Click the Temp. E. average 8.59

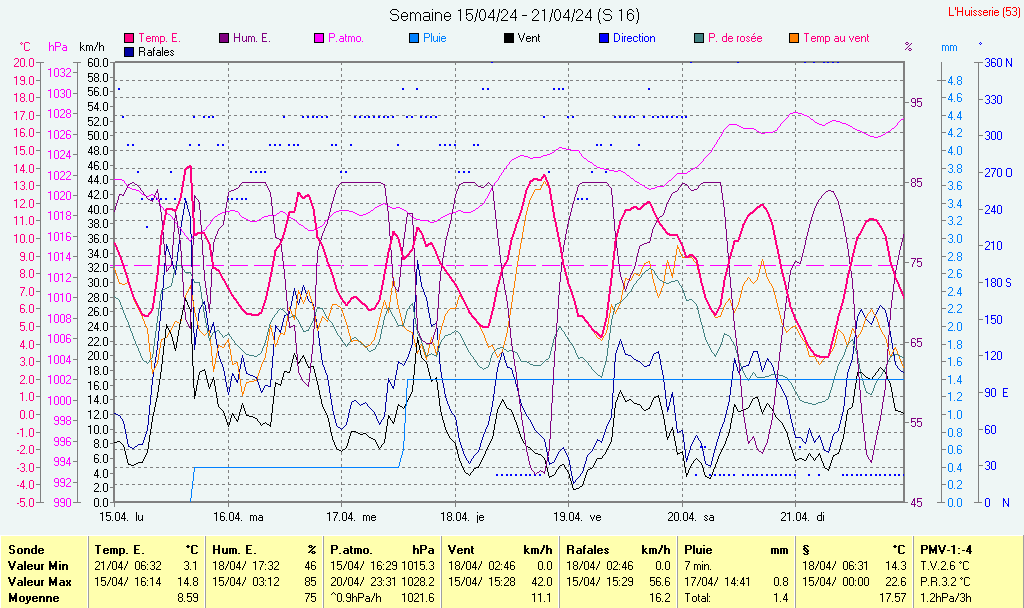click(187, 598)
